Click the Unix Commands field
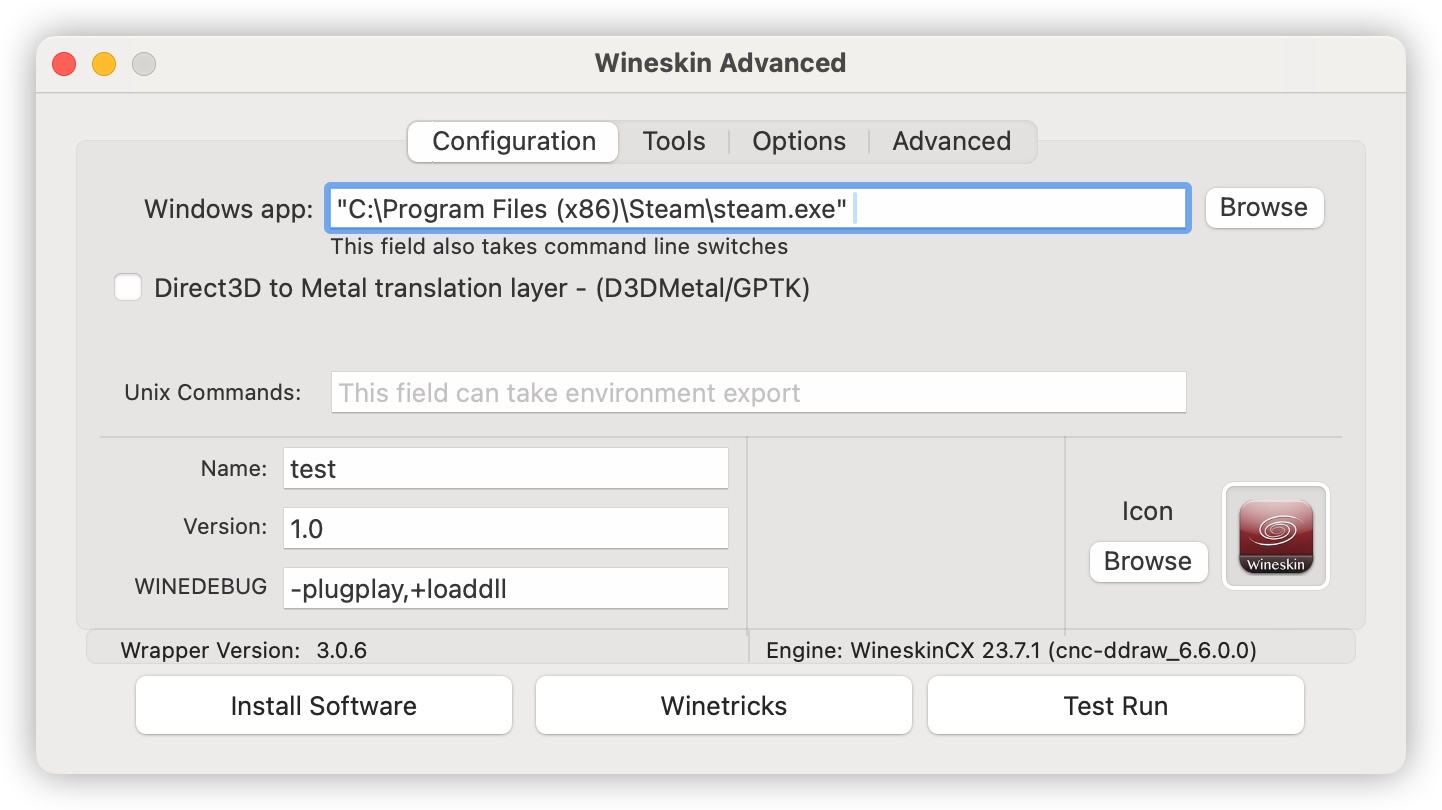 757,392
